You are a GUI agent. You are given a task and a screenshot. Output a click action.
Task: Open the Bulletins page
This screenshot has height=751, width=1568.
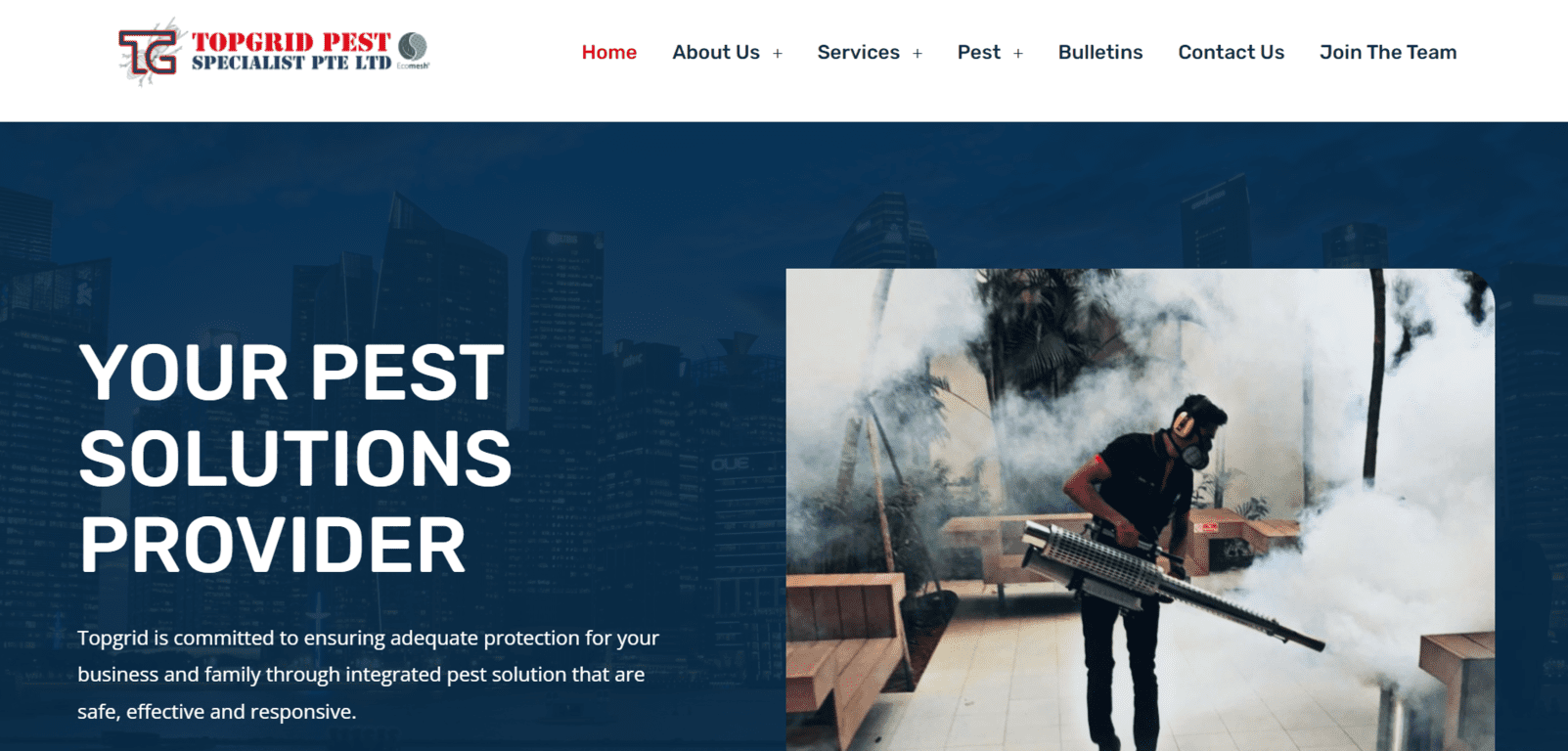pos(1100,53)
